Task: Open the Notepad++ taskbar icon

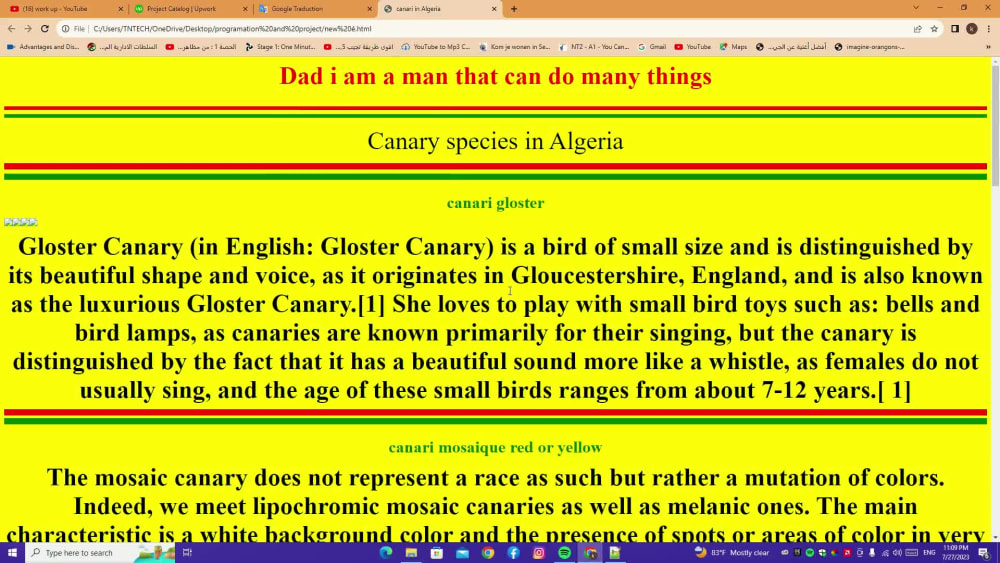Action: (615, 552)
